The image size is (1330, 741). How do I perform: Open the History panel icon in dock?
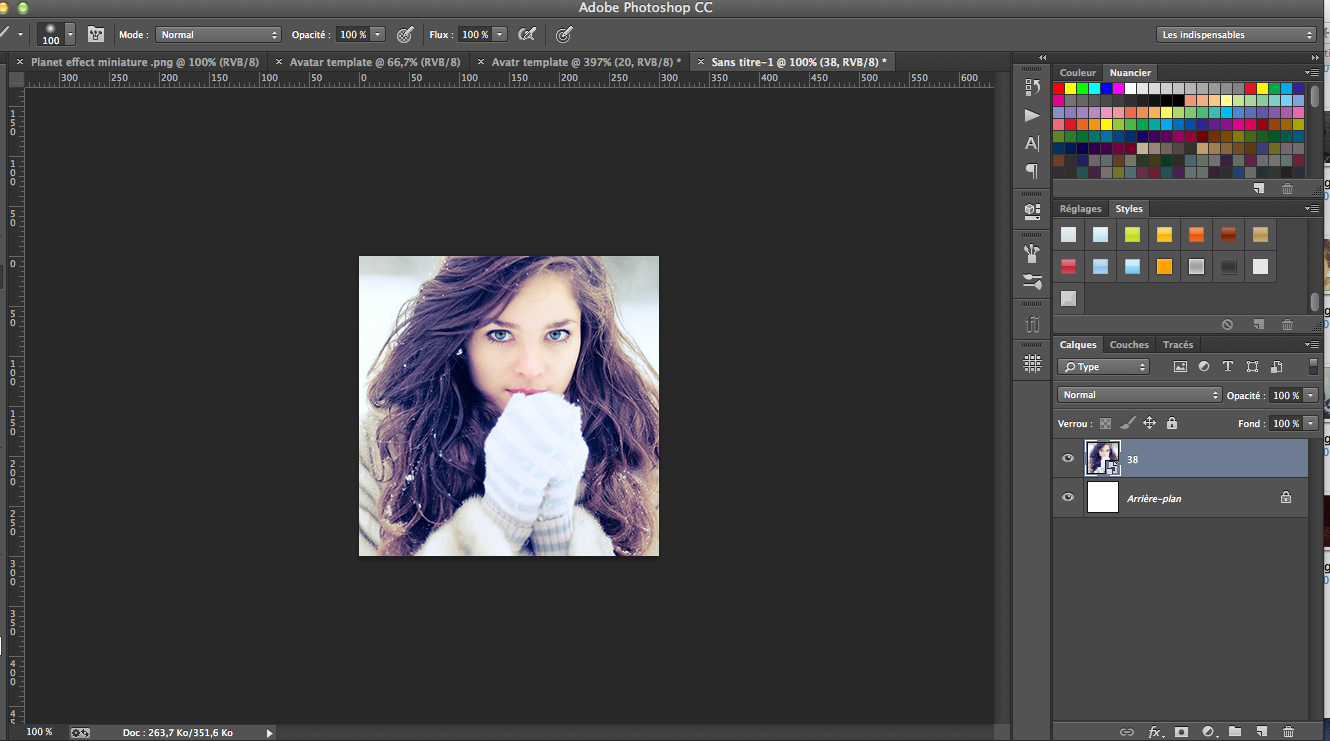coord(1032,88)
